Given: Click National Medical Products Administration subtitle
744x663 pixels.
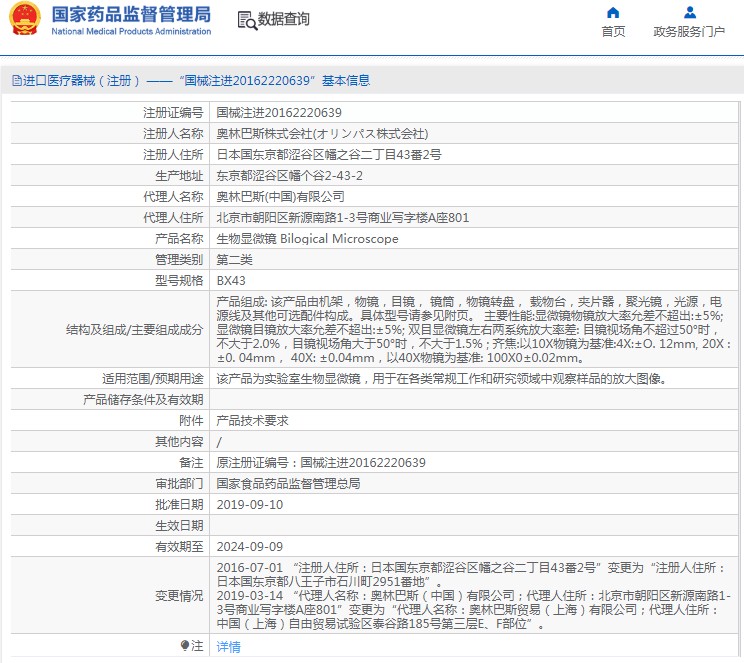Looking at the screenshot, I should (131, 32).
